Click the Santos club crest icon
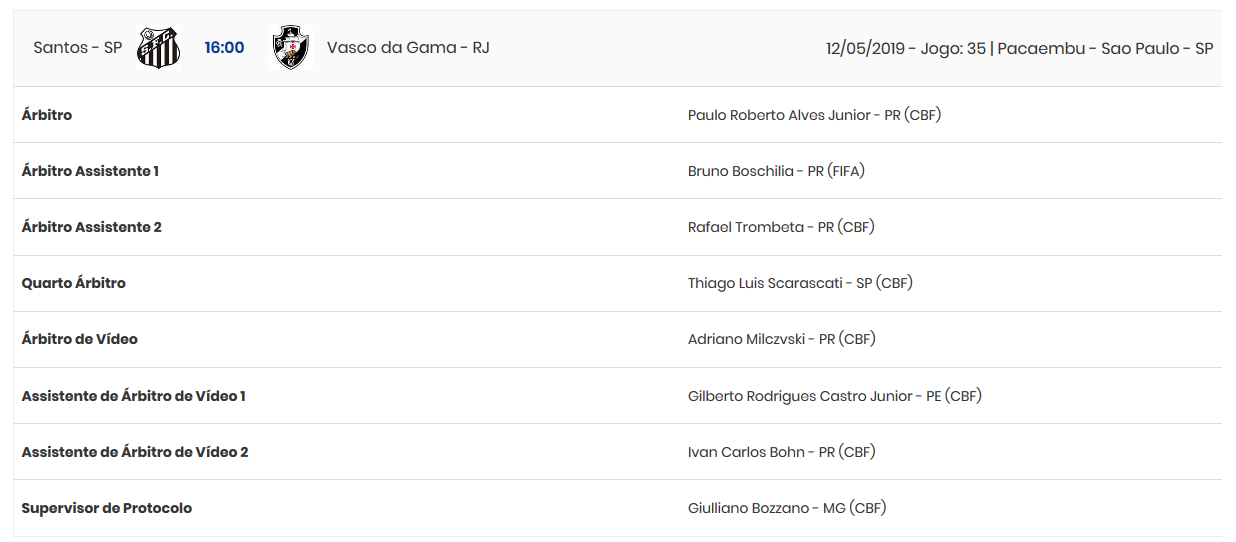The image size is (1236, 542). pos(158,48)
